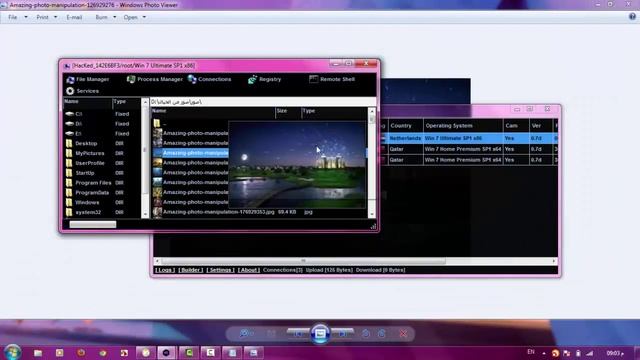Image resolution: width=640 pixels, height=360 pixels.
Task: Go to the next photo
Action: (343, 334)
